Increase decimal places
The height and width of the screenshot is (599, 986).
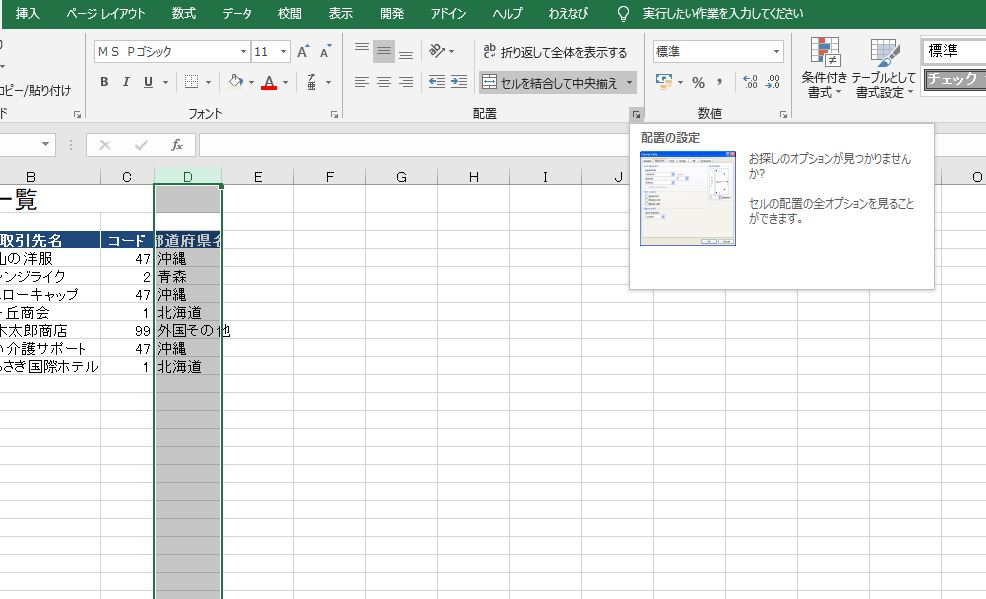click(748, 80)
